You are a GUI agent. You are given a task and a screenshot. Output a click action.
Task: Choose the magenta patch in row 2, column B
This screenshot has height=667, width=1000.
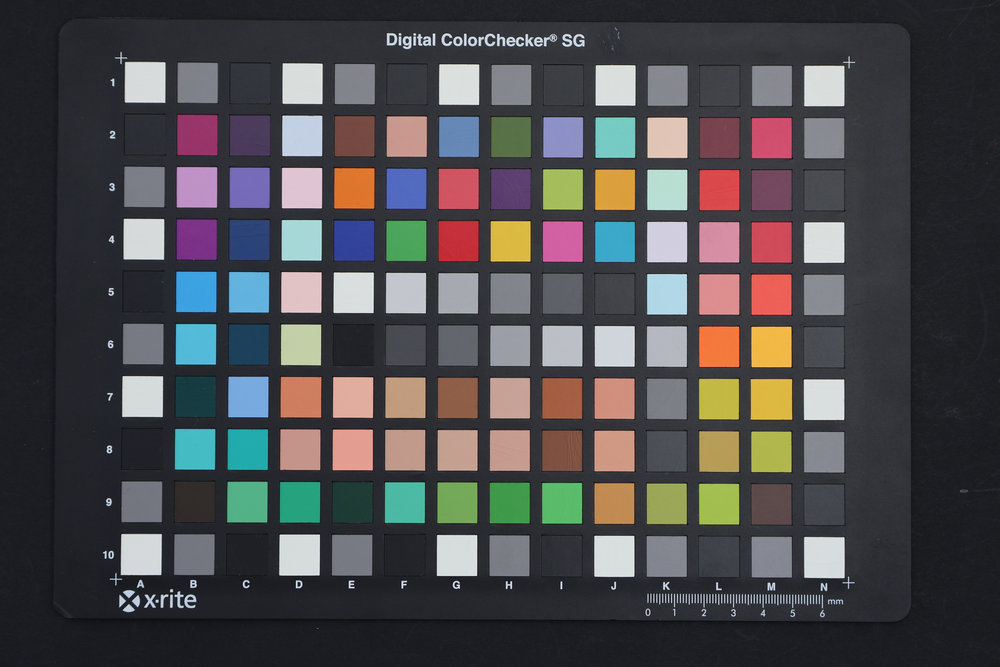click(197, 135)
